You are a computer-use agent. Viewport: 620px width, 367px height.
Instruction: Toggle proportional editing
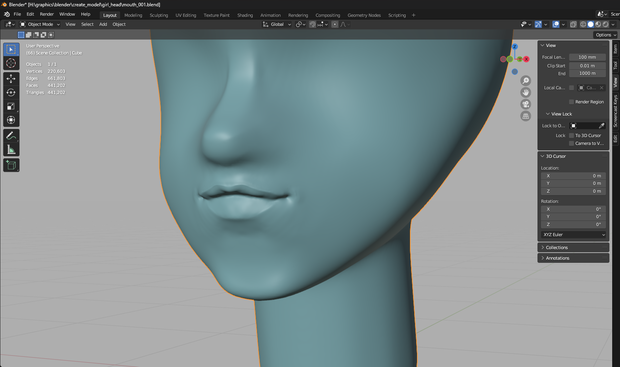pos(335,25)
